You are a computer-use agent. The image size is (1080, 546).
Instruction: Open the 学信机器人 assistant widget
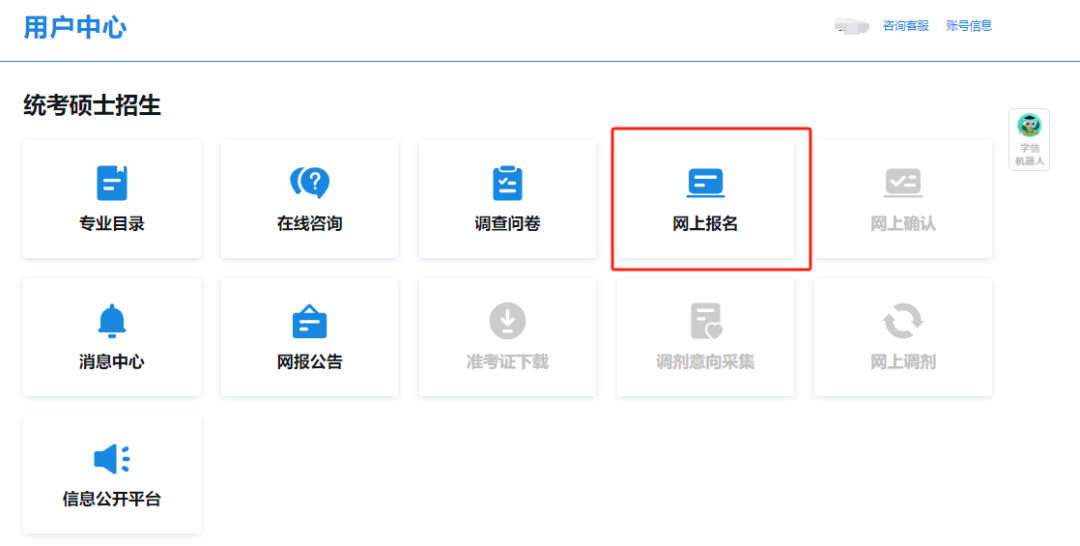(x=1029, y=139)
